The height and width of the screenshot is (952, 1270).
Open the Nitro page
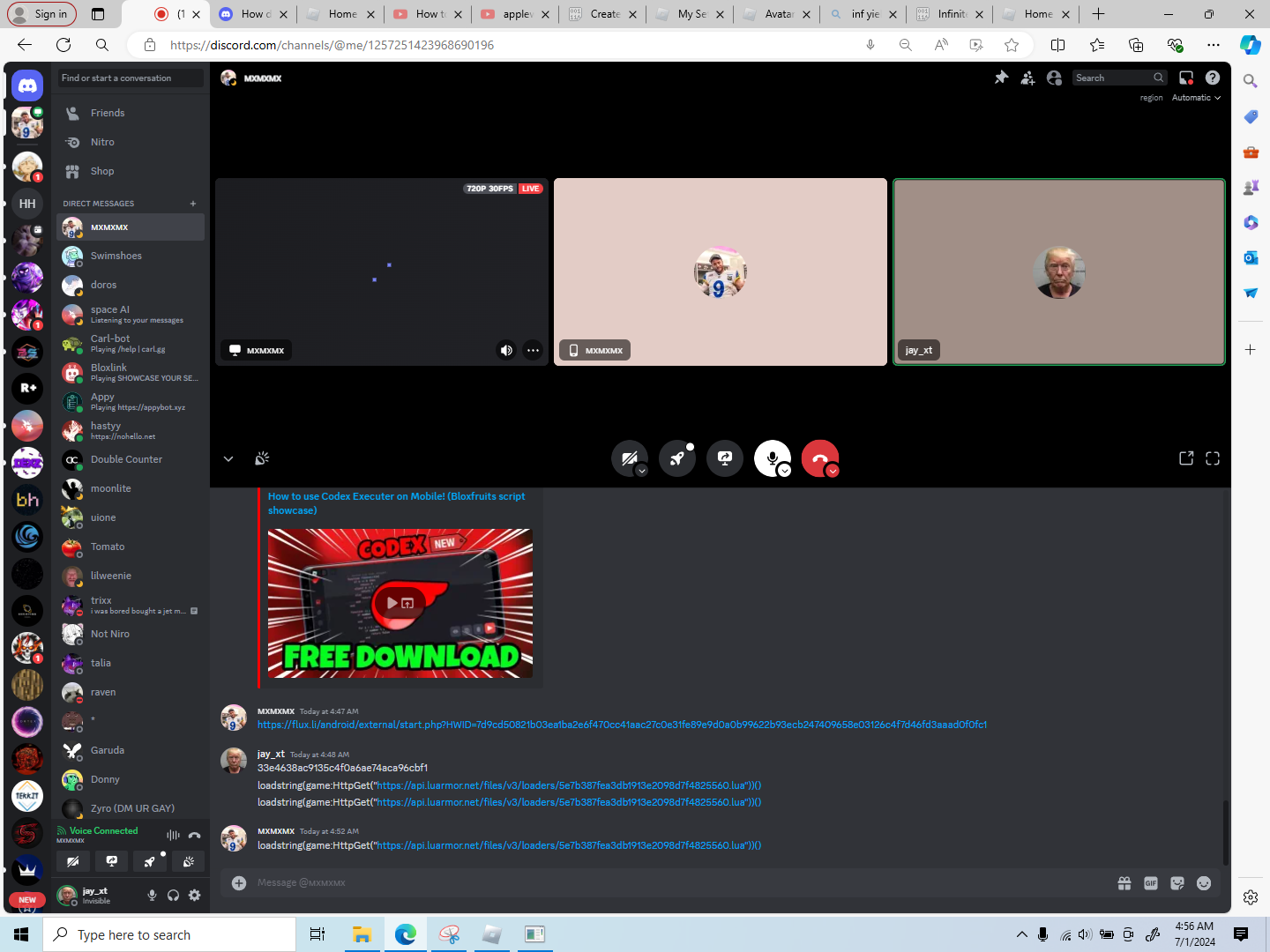point(131,142)
